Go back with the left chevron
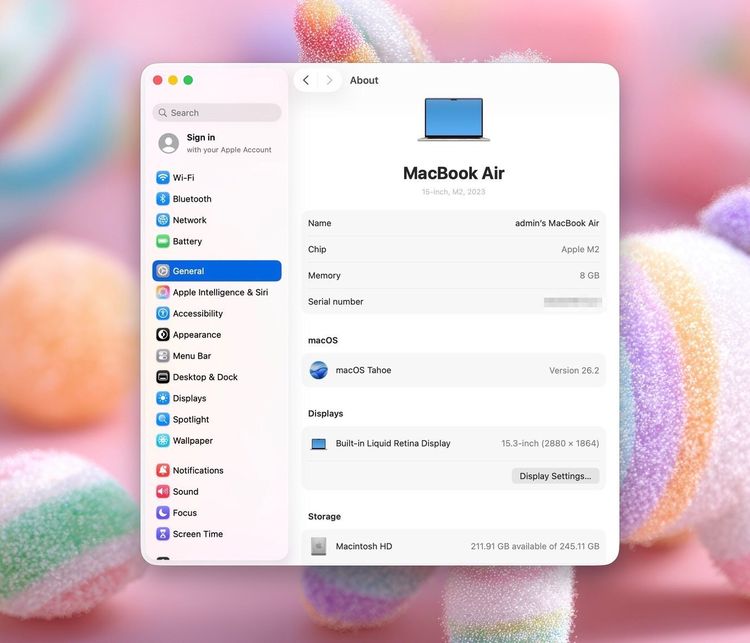This screenshot has height=643, width=750. (x=306, y=80)
